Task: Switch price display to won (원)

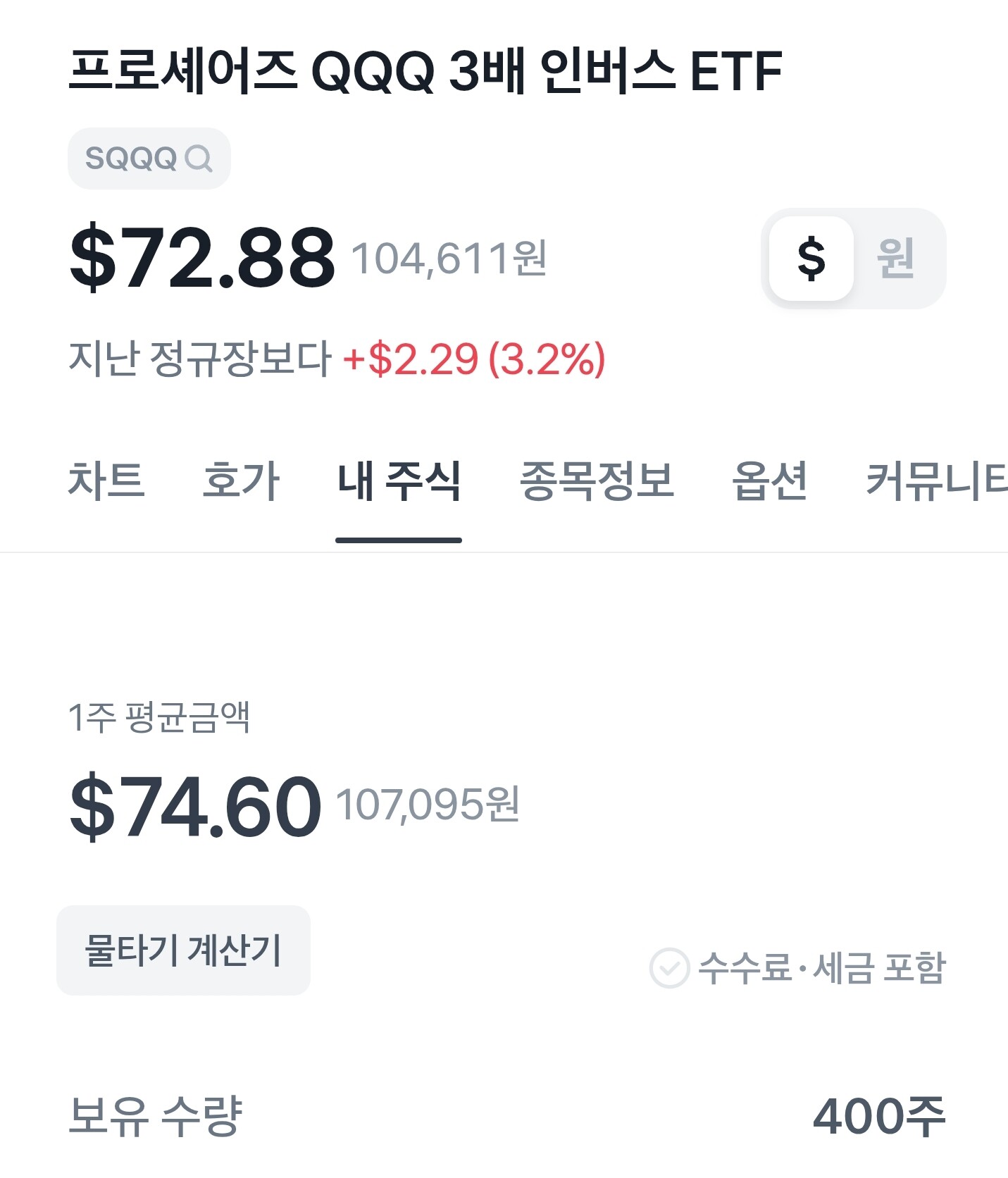Action: coord(895,259)
